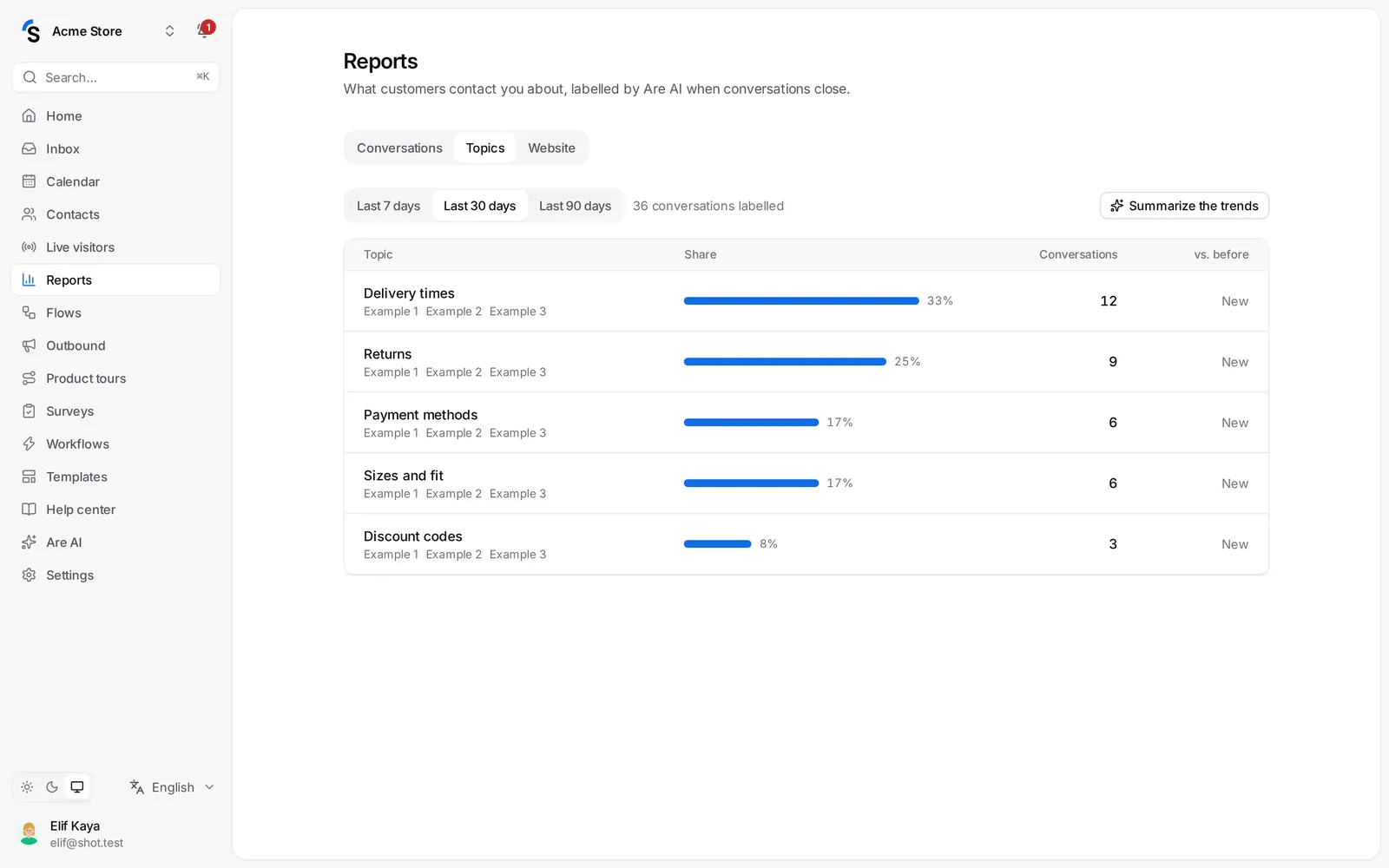Click the Flows icon

click(29, 312)
